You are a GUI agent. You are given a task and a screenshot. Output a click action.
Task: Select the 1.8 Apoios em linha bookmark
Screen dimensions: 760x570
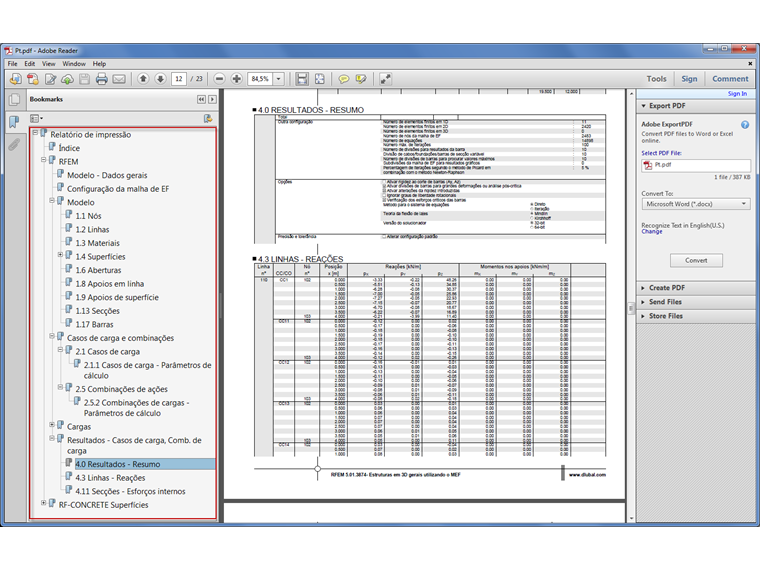(x=110, y=284)
